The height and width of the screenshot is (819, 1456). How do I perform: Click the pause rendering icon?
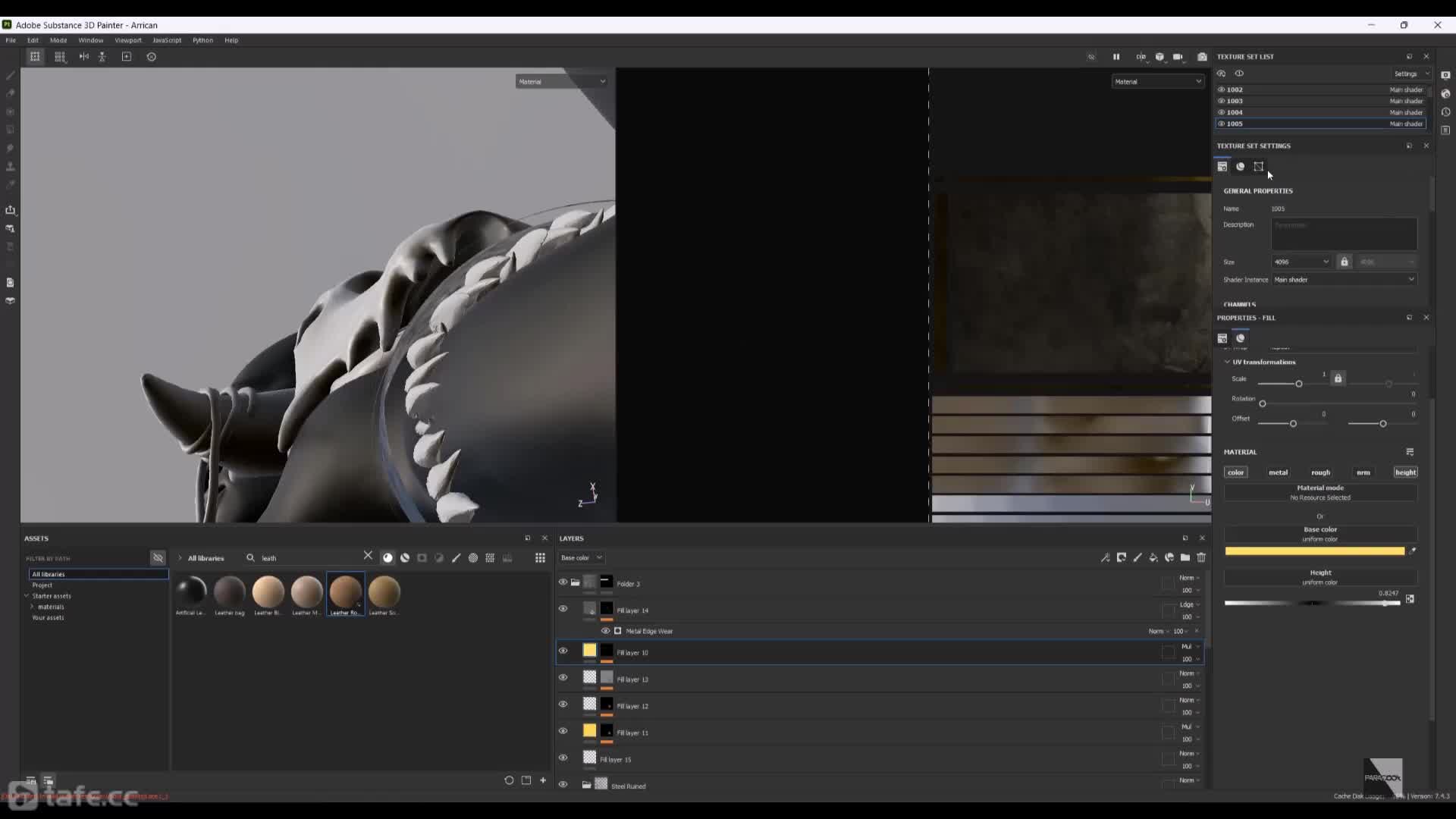(x=1116, y=57)
